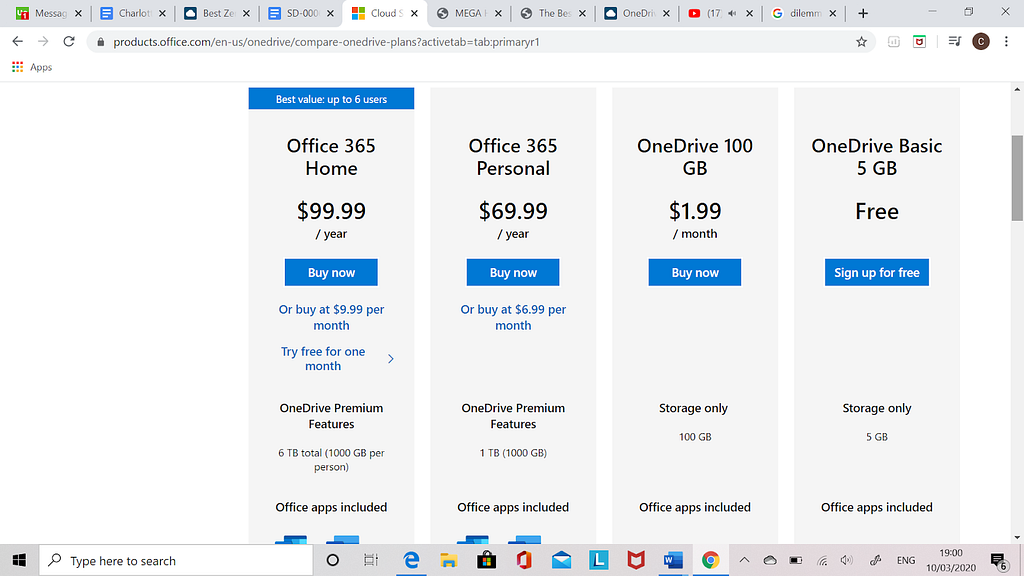Show hidden system tray icons
Viewport: 1024px width, 576px height.
click(x=744, y=560)
